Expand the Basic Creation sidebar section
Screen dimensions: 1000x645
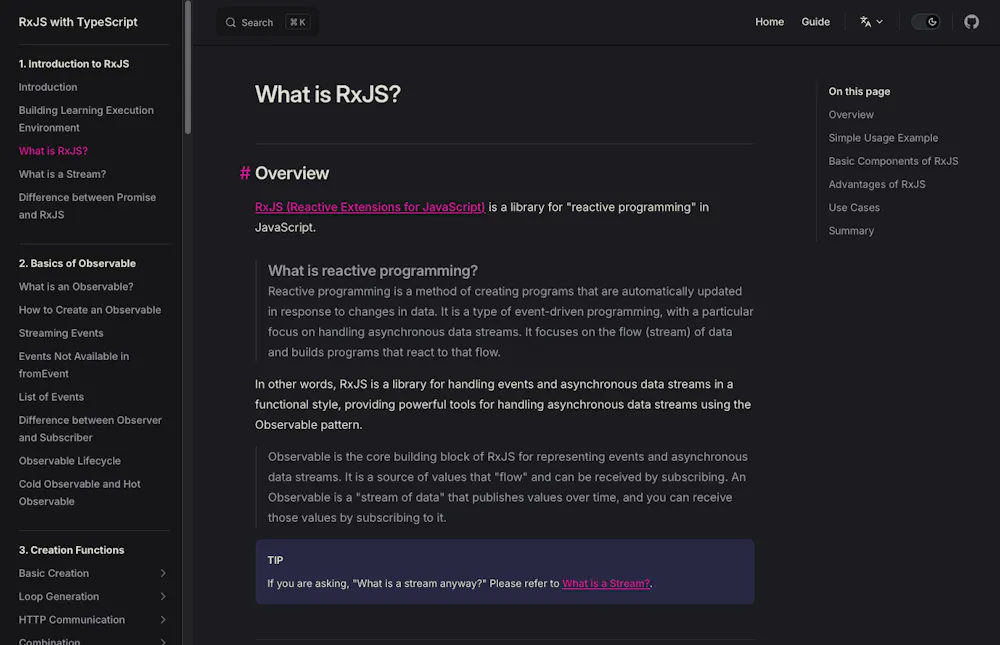163,574
